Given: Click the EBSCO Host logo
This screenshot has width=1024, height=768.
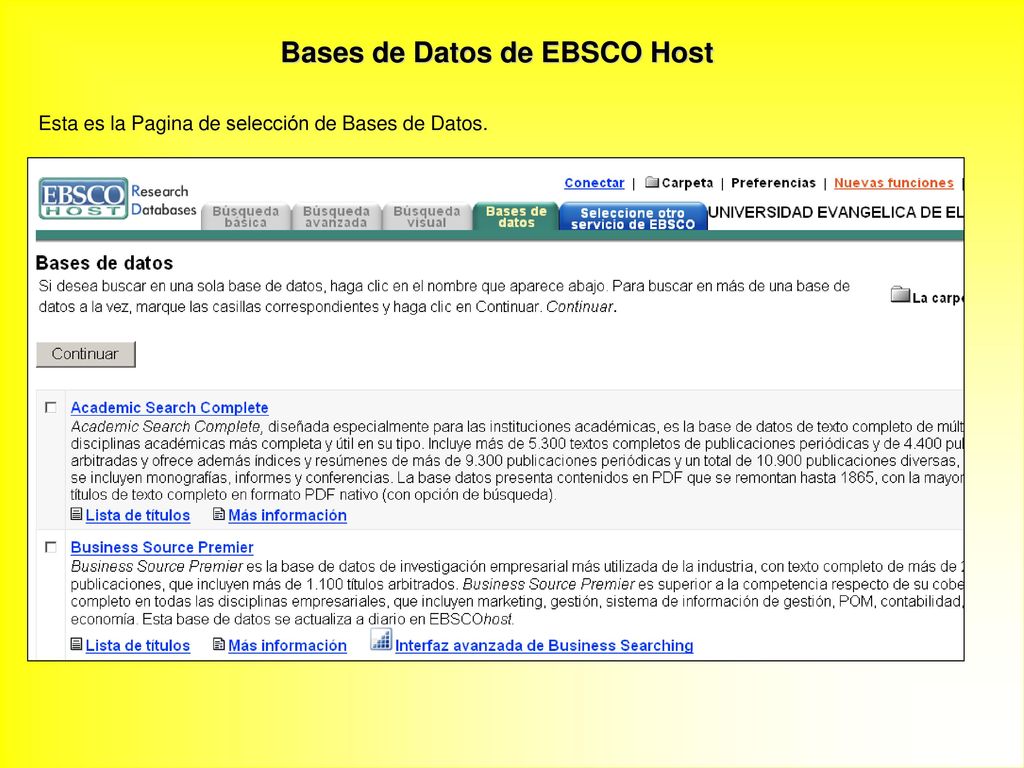Looking at the screenshot, I should pos(83,199).
